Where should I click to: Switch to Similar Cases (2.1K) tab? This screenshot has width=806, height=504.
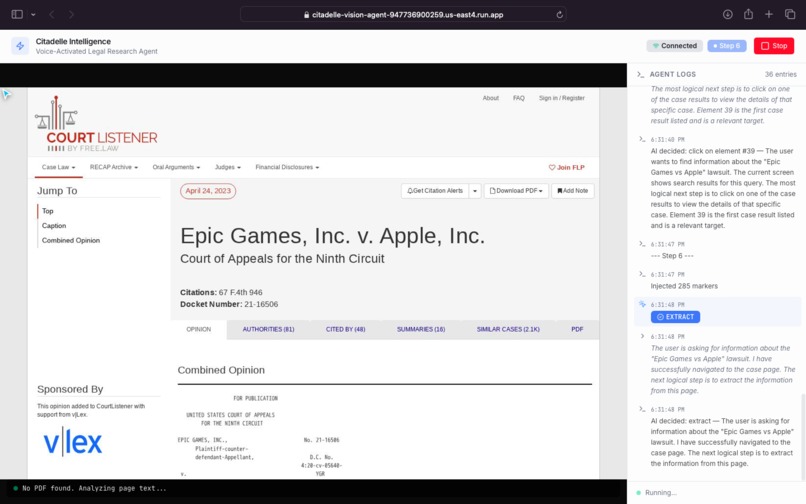point(508,329)
